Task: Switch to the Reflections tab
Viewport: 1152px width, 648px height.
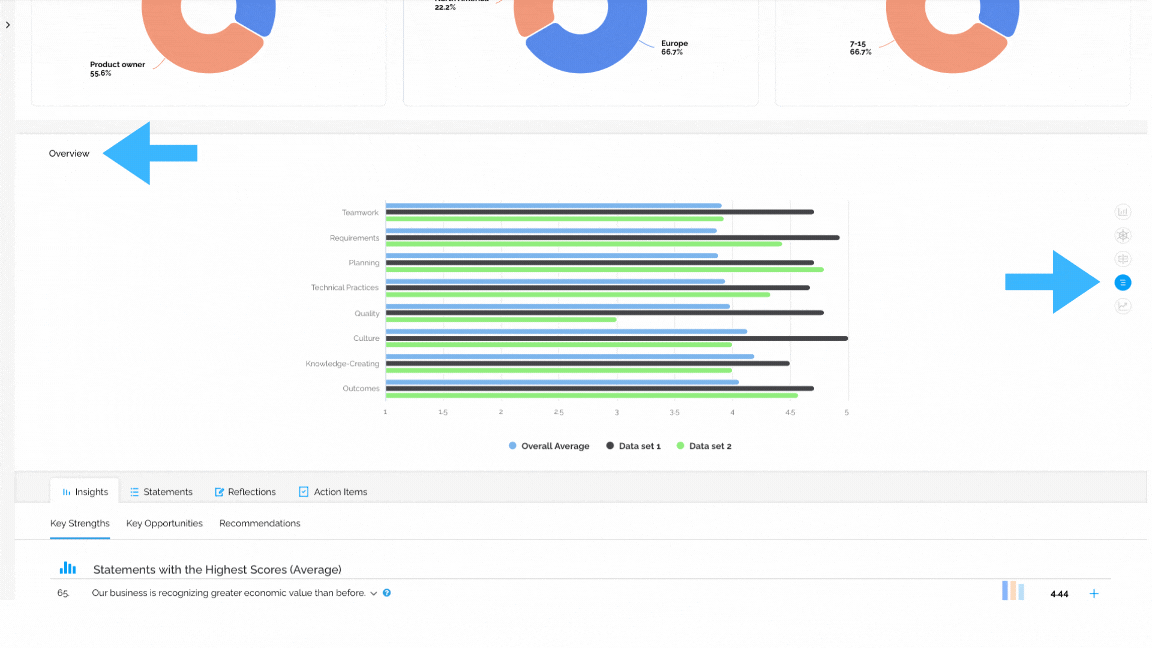Action: tap(245, 492)
